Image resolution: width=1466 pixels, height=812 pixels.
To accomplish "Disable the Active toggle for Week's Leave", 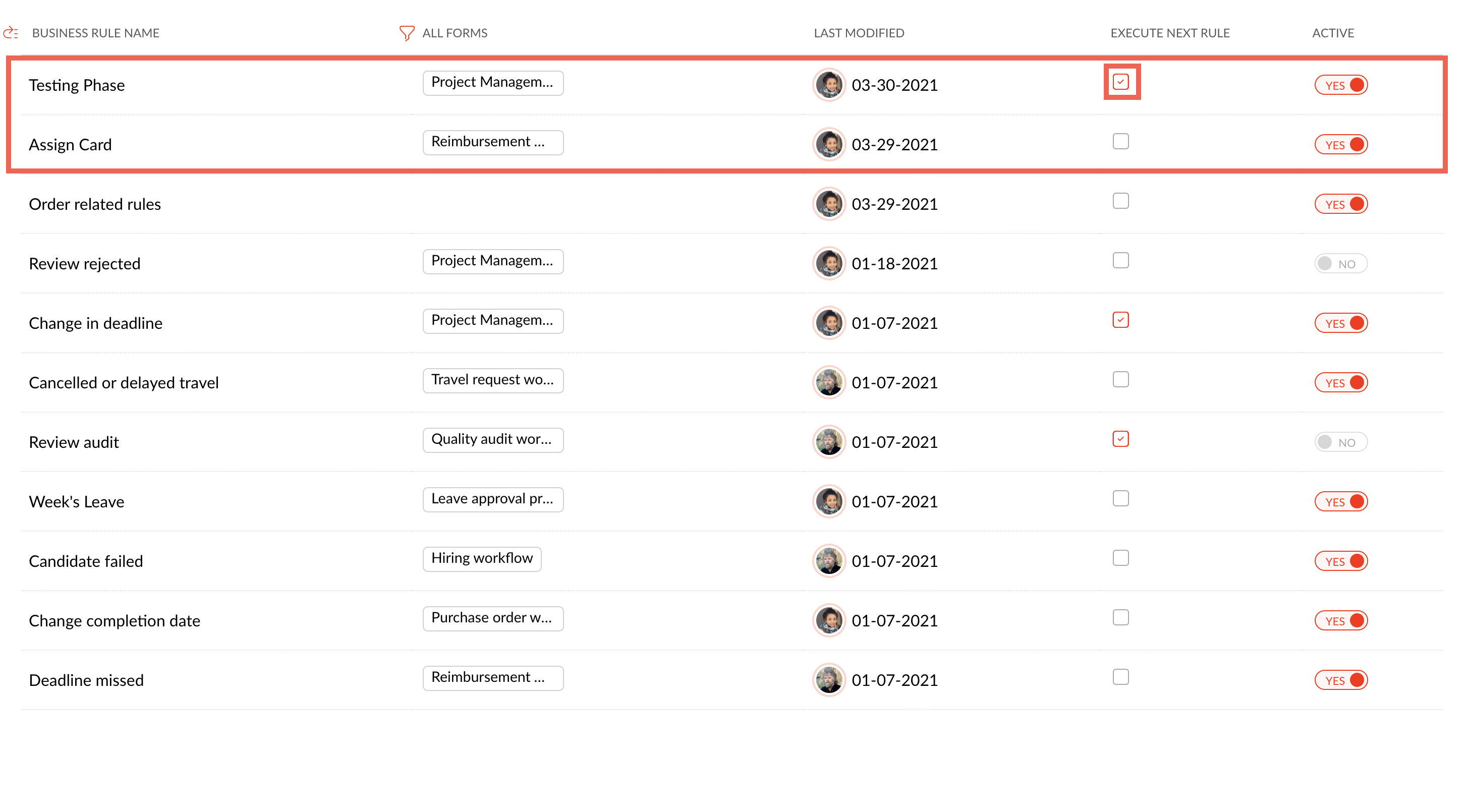I will pyautogui.click(x=1340, y=501).
